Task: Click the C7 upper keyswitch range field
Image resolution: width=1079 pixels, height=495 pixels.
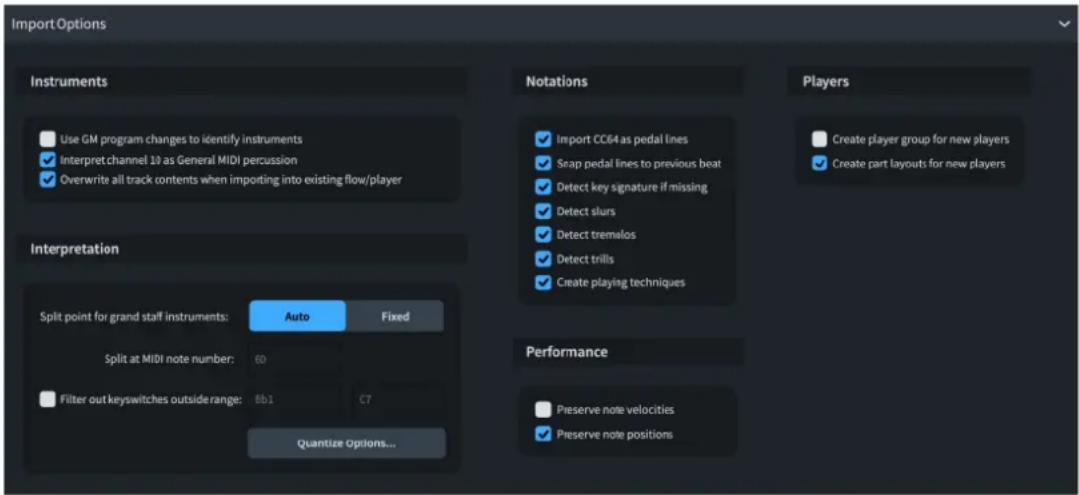Action: click(398, 400)
